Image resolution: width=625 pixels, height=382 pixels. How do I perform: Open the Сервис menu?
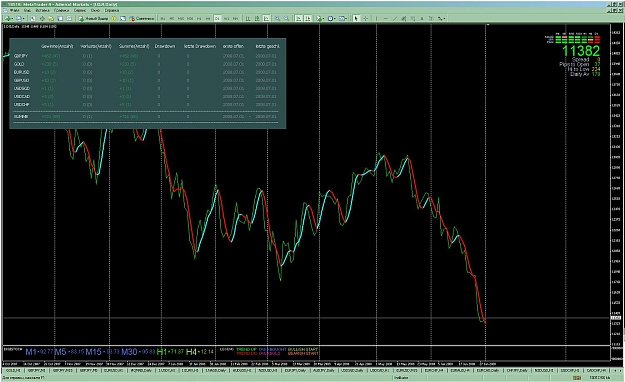click(x=80, y=10)
